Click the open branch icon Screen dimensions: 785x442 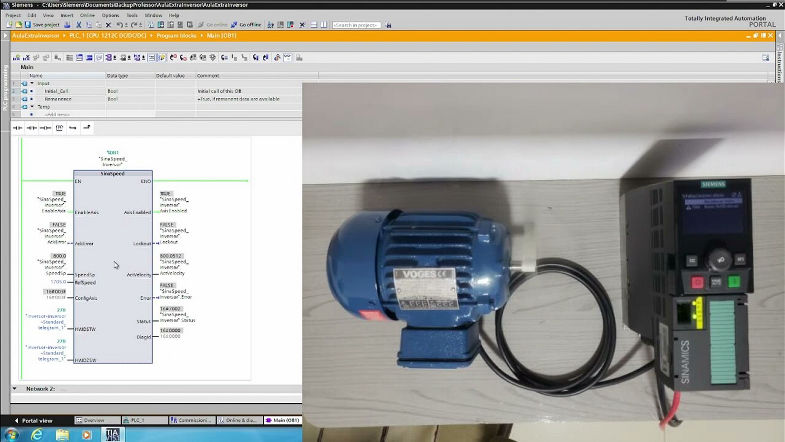(73, 128)
